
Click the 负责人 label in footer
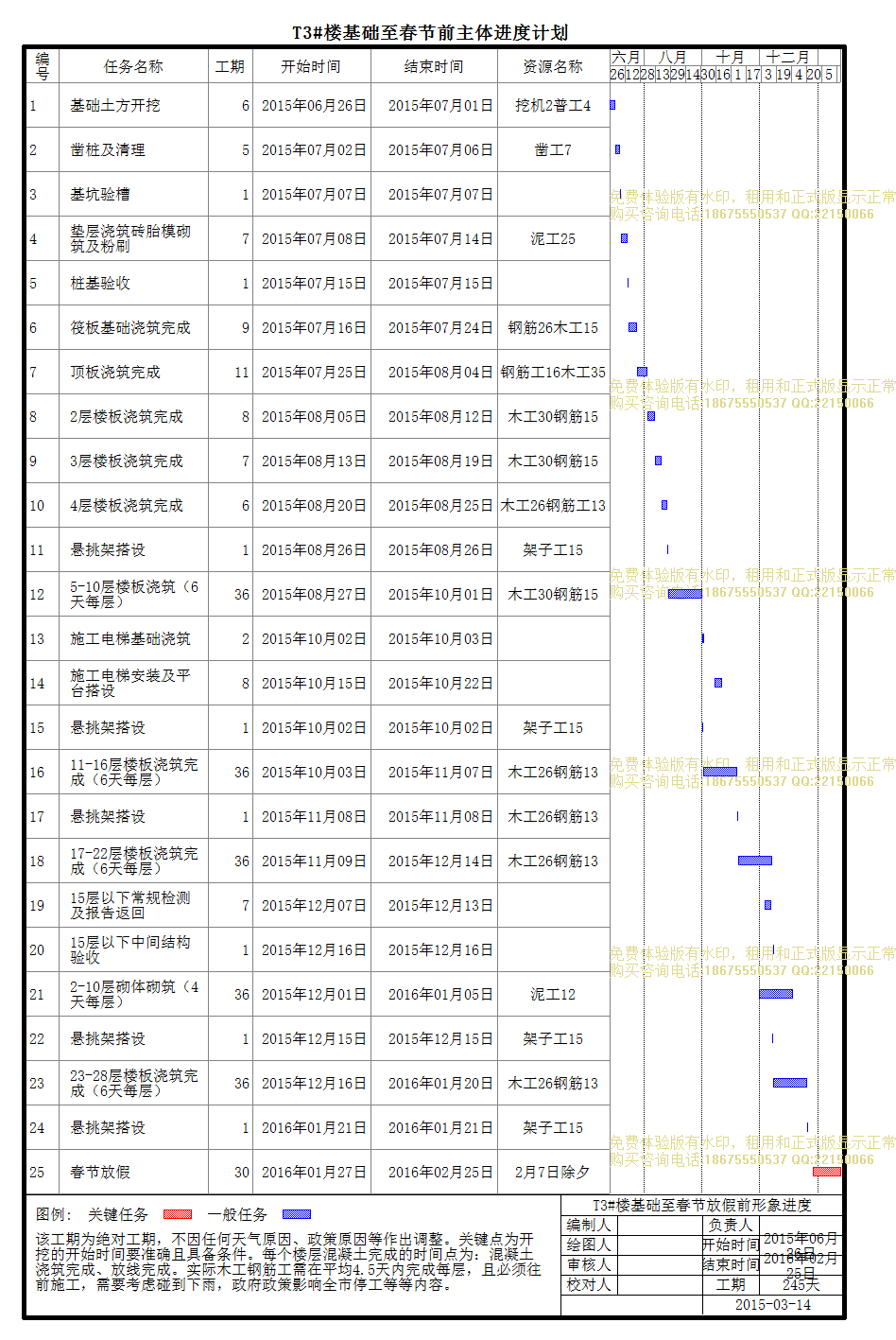(x=732, y=1225)
